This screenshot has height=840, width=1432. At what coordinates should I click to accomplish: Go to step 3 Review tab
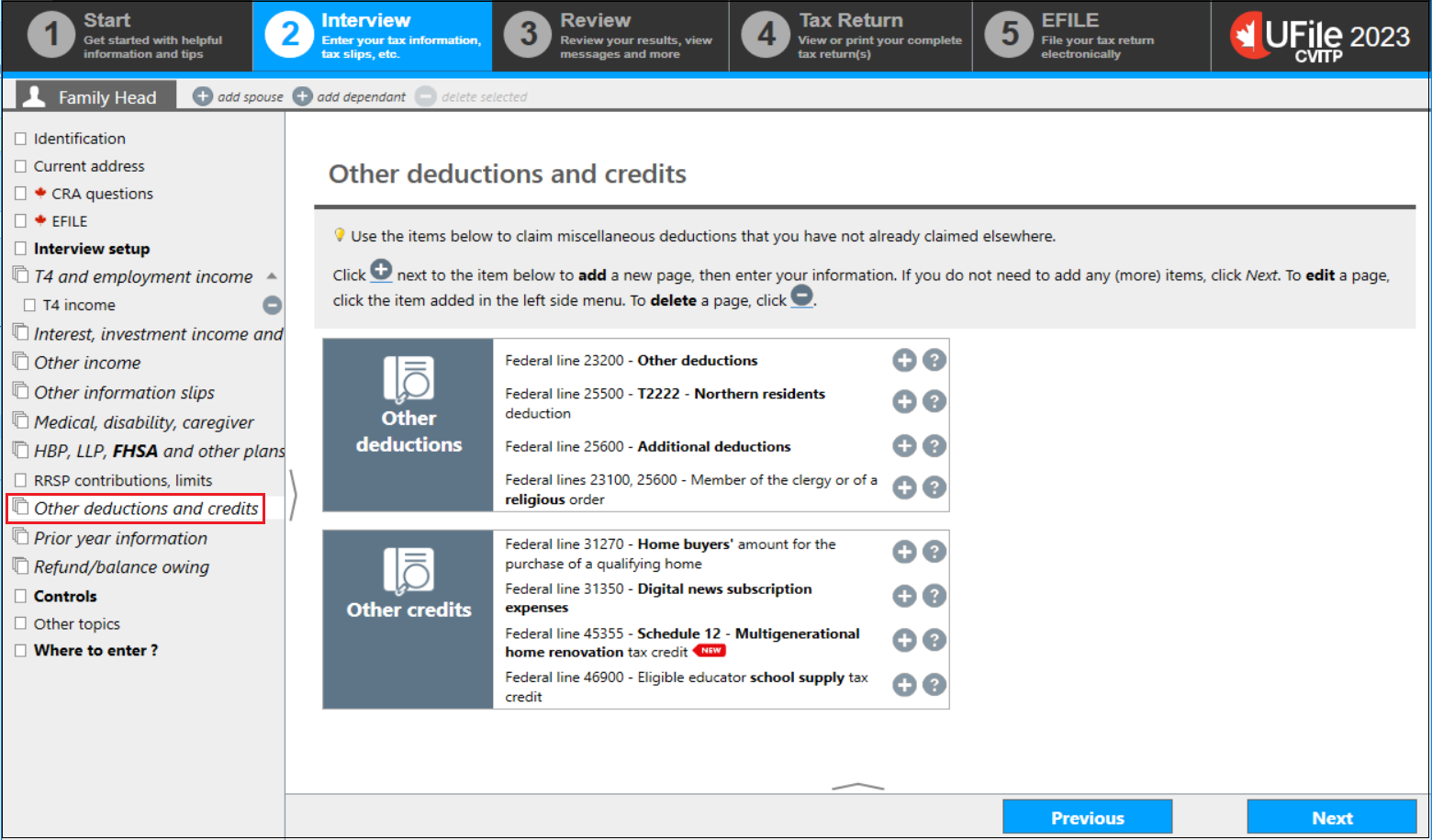pyautogui.click(x=610, y=36)
